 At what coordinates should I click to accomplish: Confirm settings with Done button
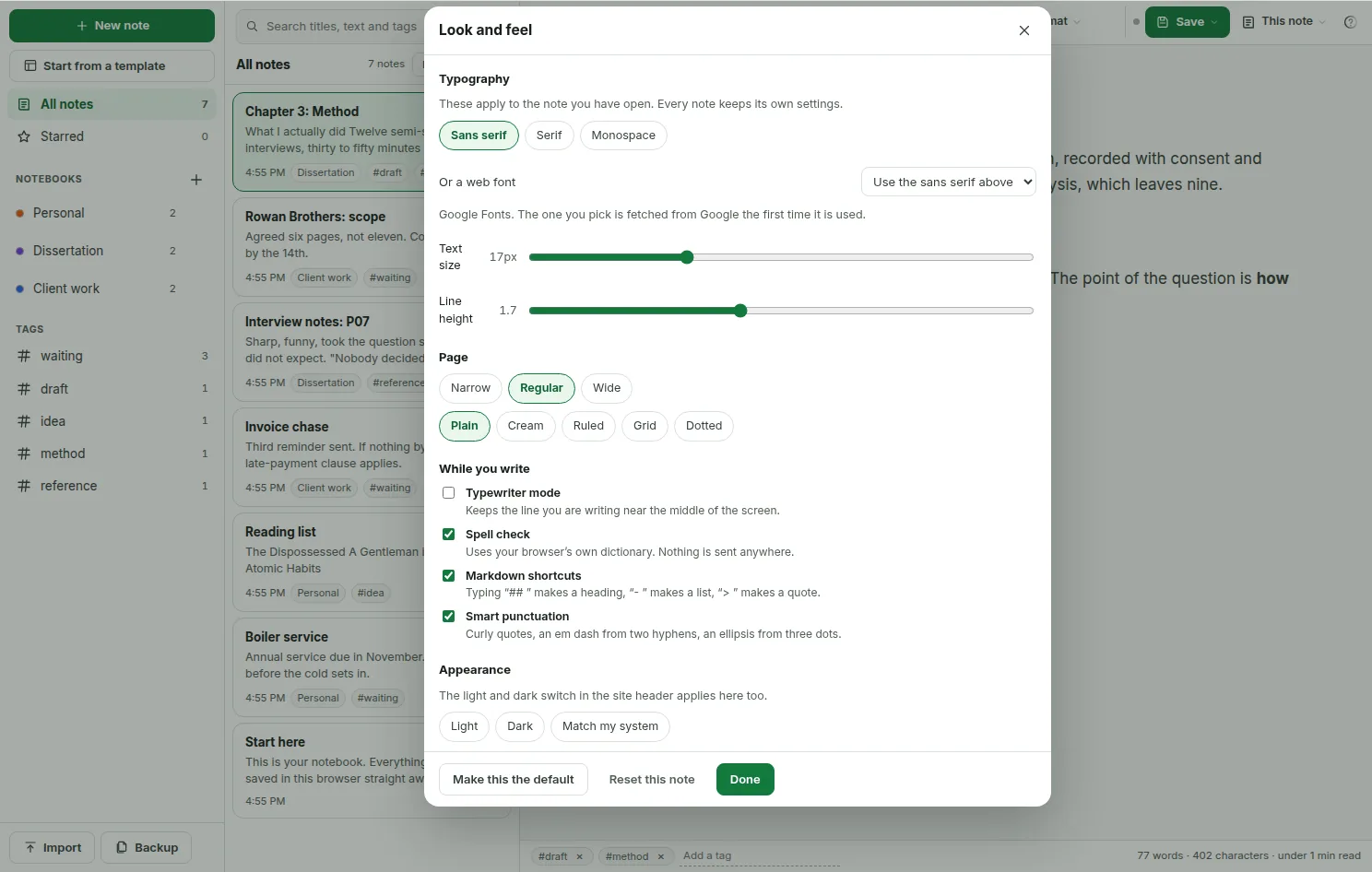[x=745, y=780]
